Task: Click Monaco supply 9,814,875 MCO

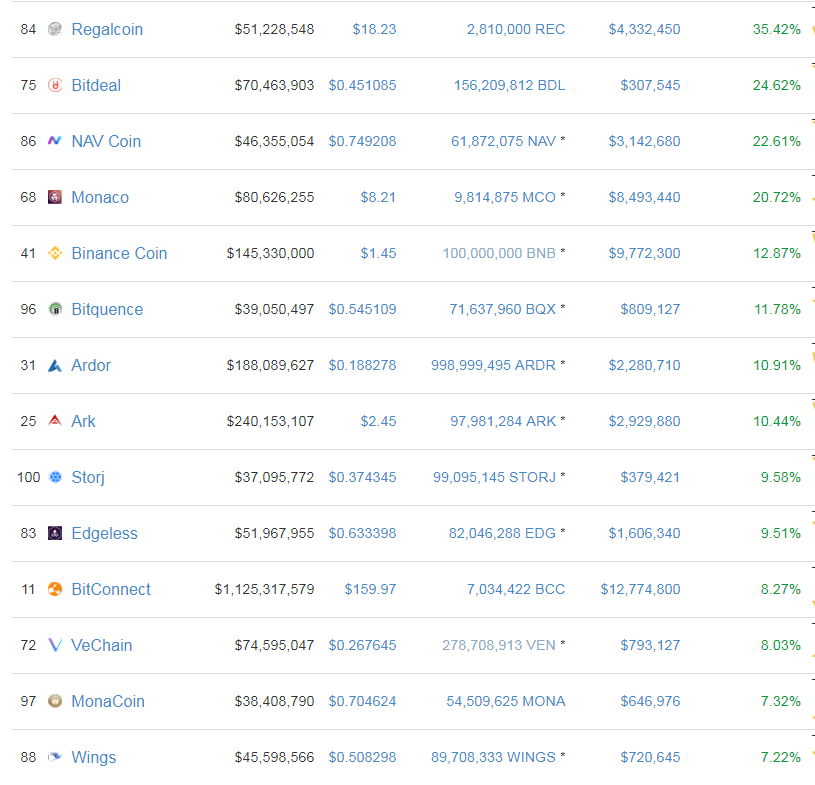Action: coord(505,198)
